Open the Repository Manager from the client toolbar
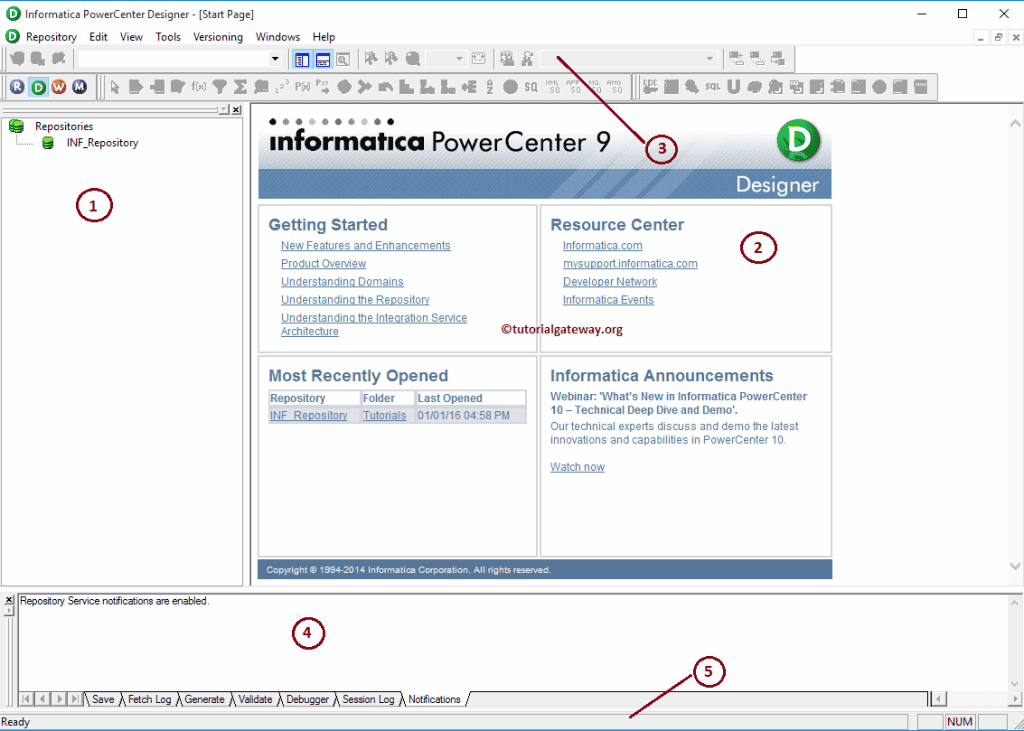This screenshot has height=731, width=1024. click(17, 87)
